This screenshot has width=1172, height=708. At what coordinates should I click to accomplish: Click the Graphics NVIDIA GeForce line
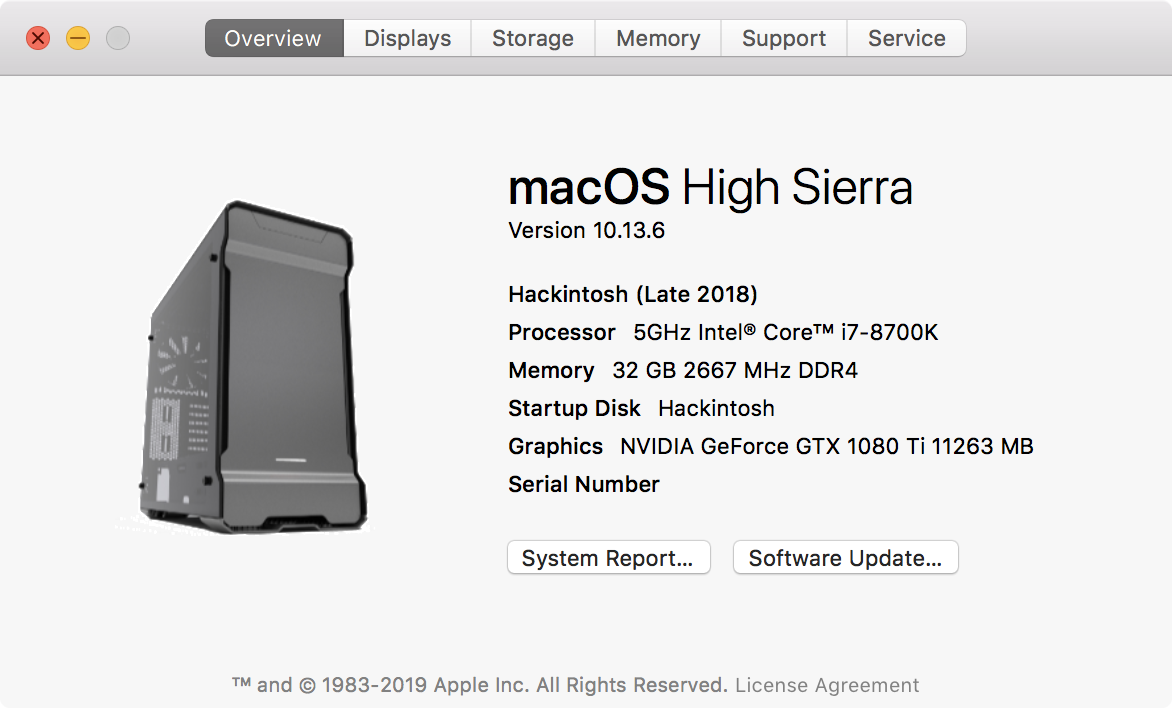pos(771,446)
